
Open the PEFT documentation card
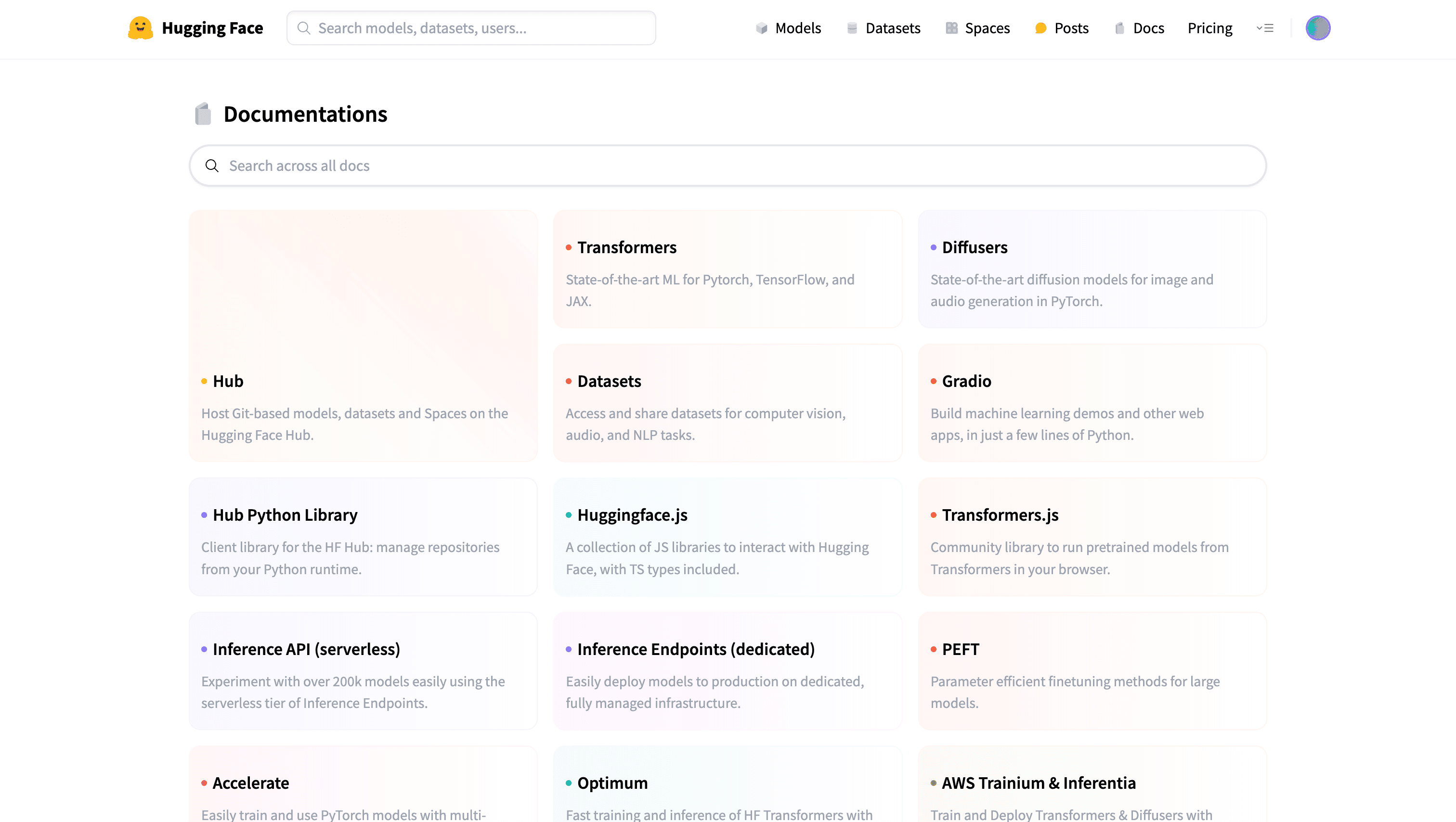click(1092, 670)
